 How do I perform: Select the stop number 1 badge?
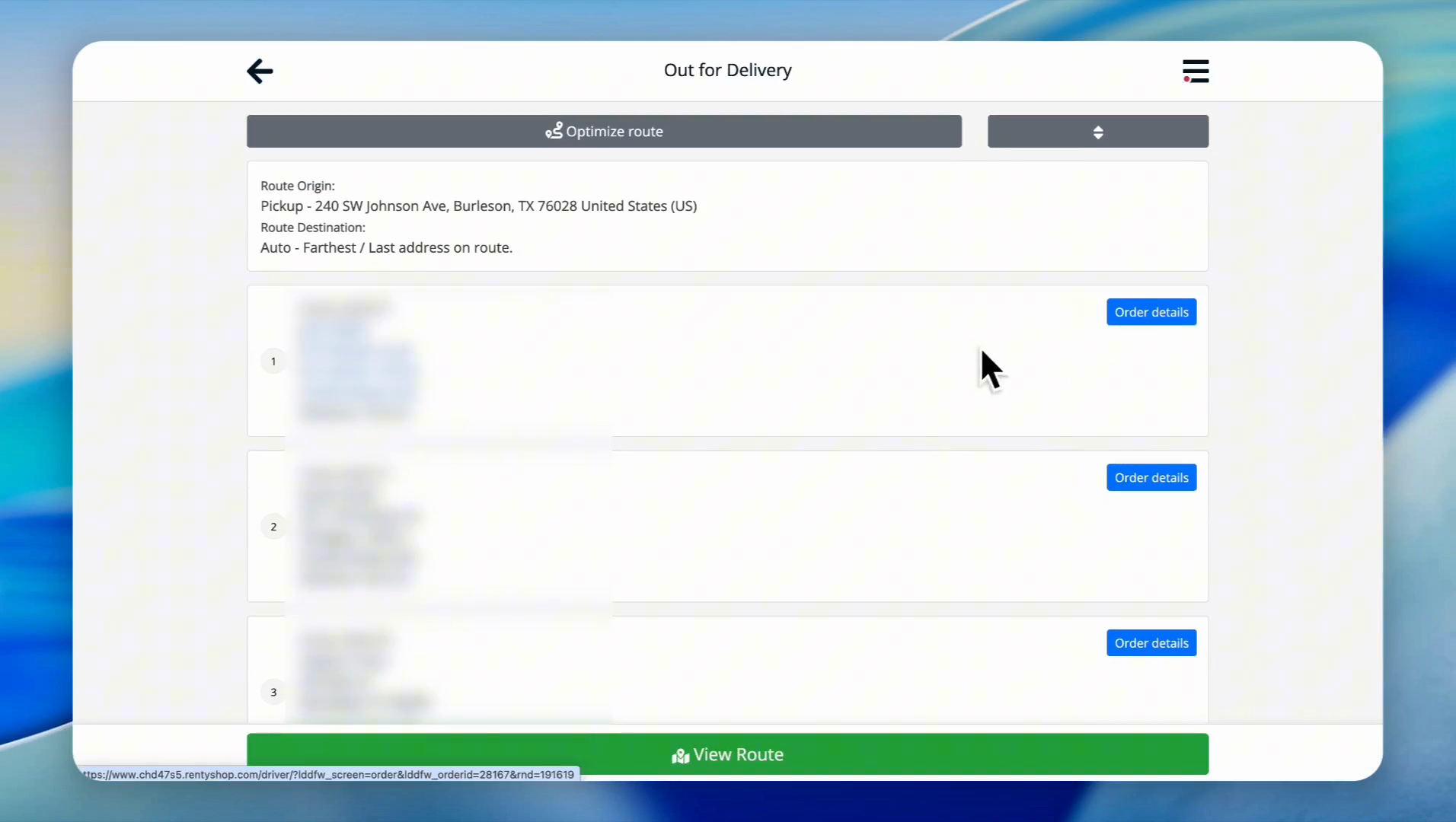pos(273,361)
